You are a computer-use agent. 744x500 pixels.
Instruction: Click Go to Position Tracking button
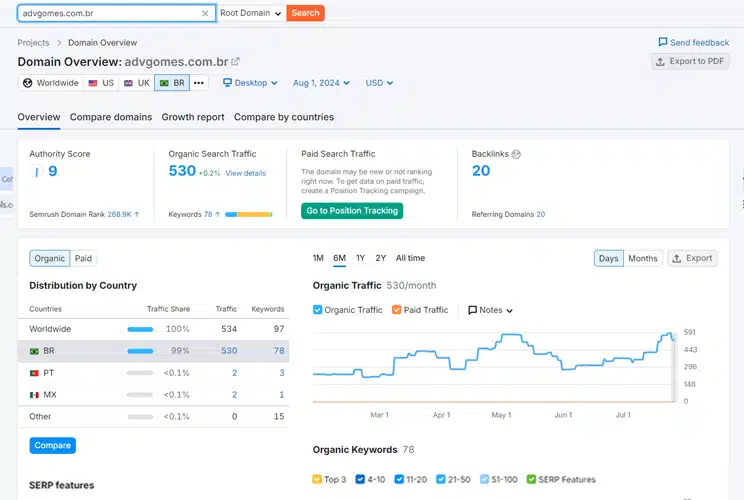(352, 211)
